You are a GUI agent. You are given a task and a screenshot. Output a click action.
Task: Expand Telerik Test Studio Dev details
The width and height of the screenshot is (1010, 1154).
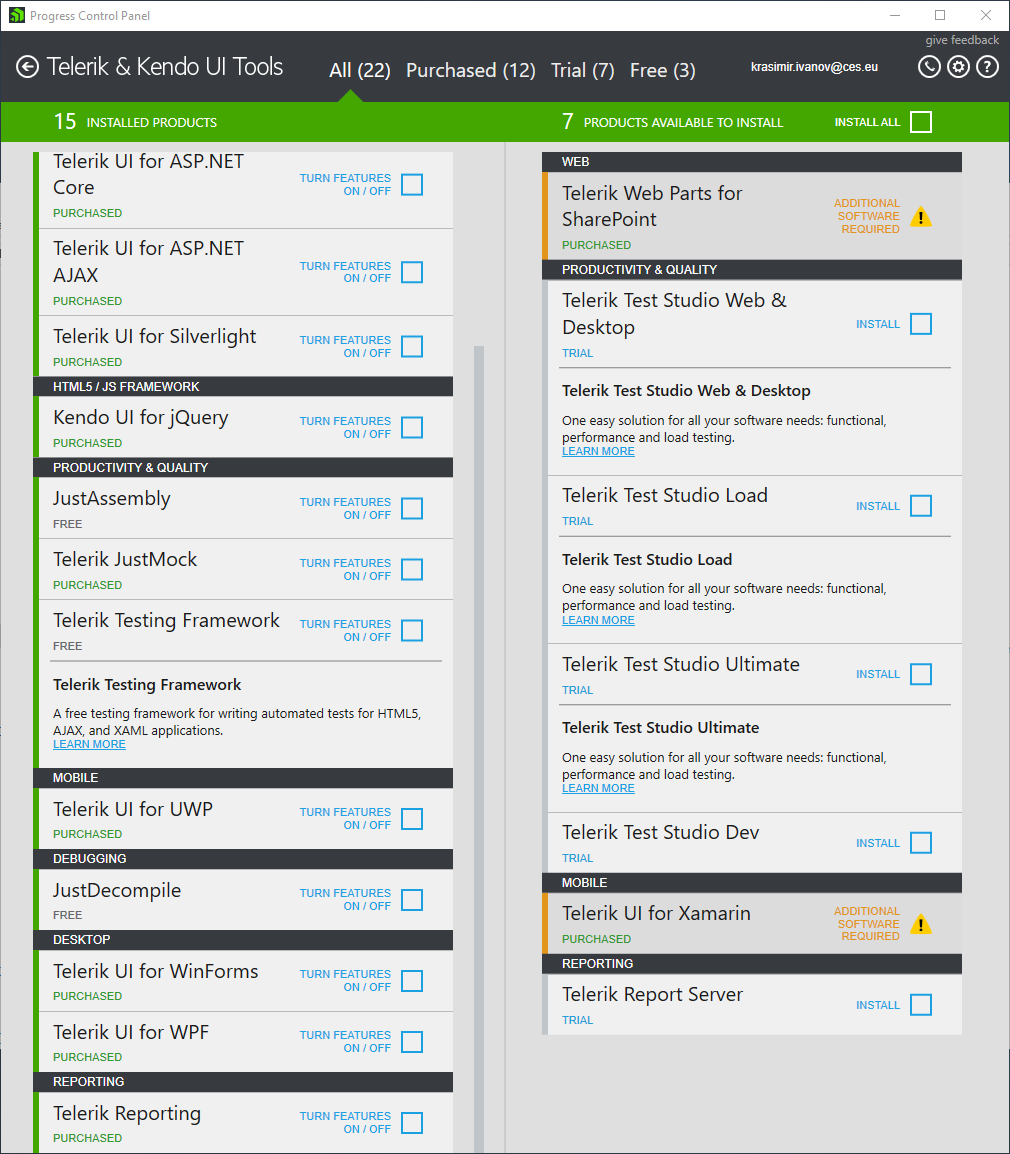[x=660, y=833]
